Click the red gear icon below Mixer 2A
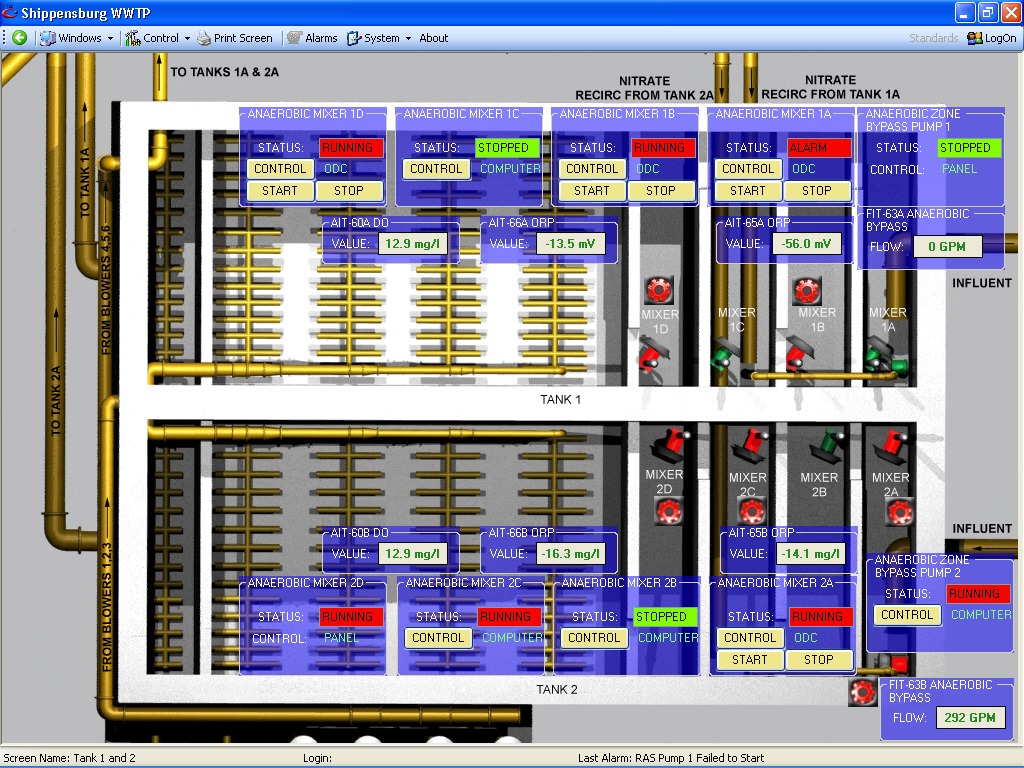Screen dimensions: 1024x768 896,512
